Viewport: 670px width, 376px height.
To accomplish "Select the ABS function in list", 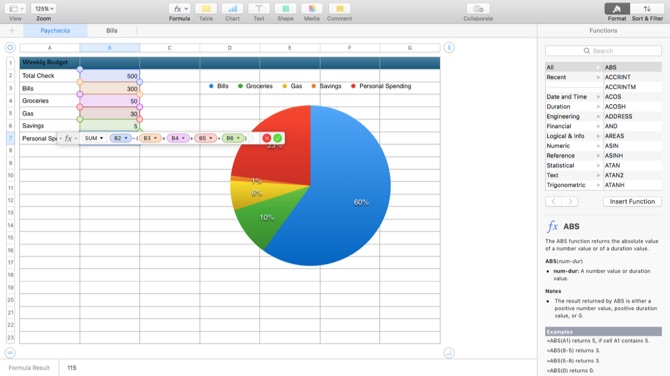I will point(632,67).
